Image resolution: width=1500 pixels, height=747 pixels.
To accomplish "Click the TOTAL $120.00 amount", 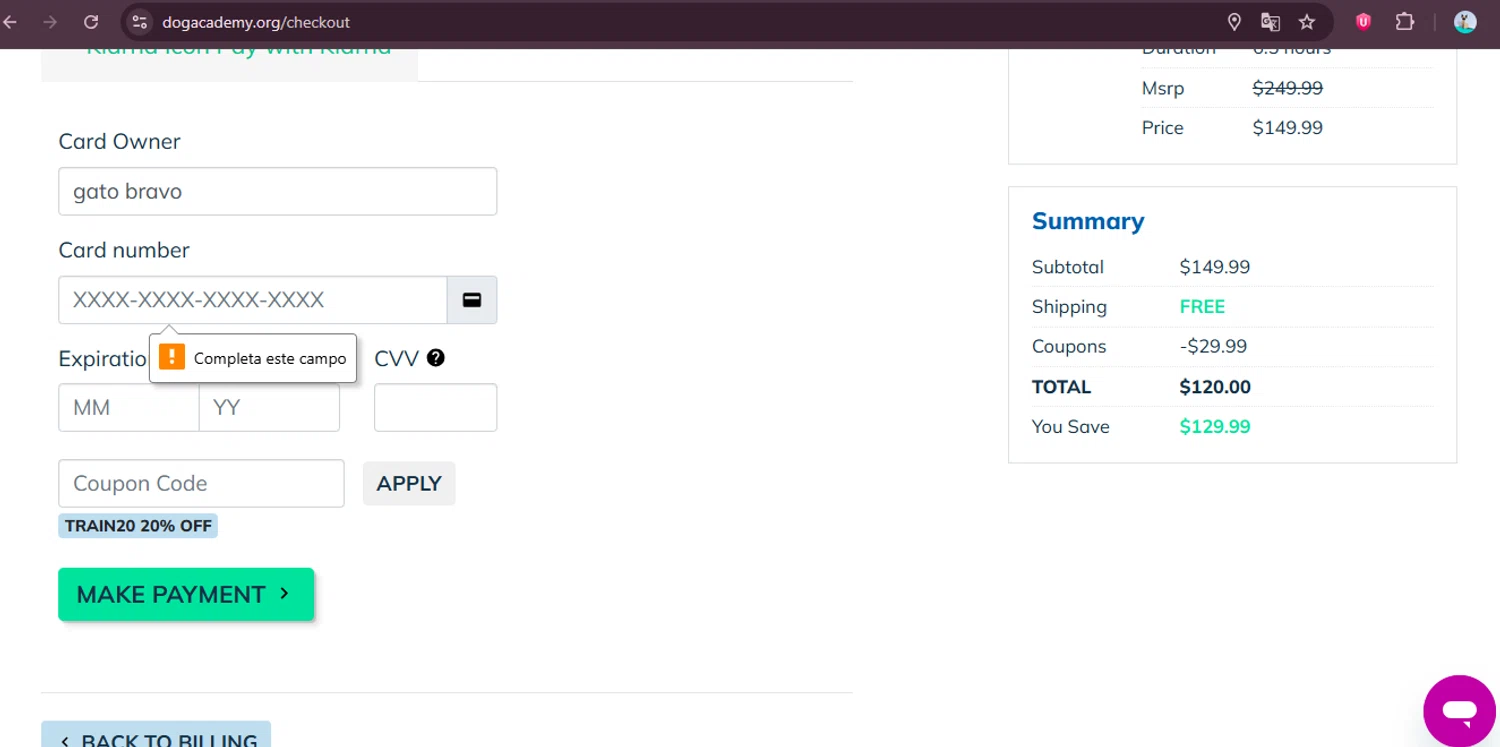I will 1215,387.
